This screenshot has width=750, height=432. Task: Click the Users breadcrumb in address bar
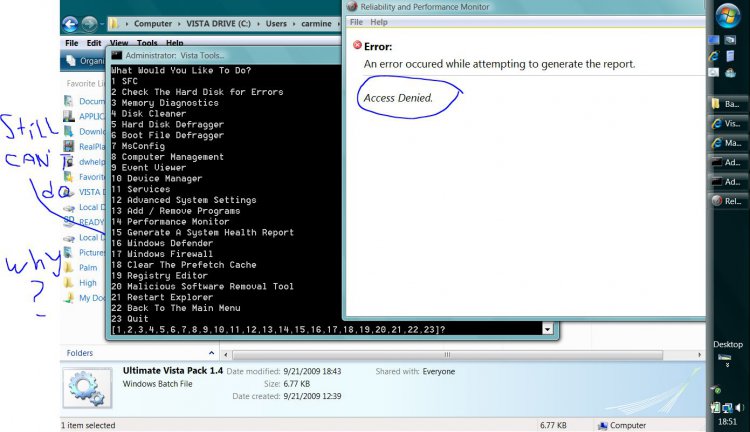(x=276, y=23)
